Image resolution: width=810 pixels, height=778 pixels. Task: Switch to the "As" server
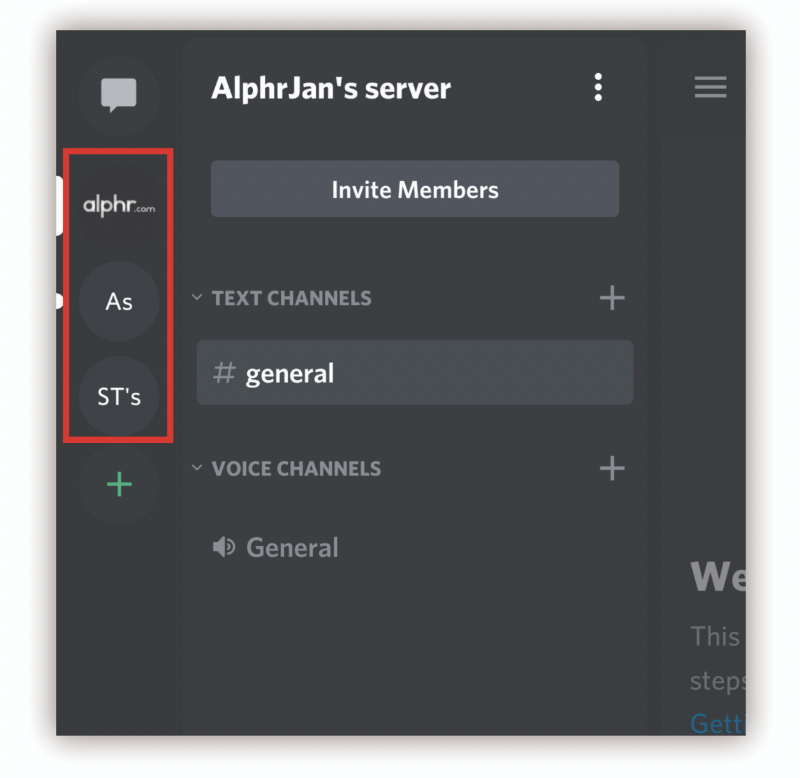119,301
